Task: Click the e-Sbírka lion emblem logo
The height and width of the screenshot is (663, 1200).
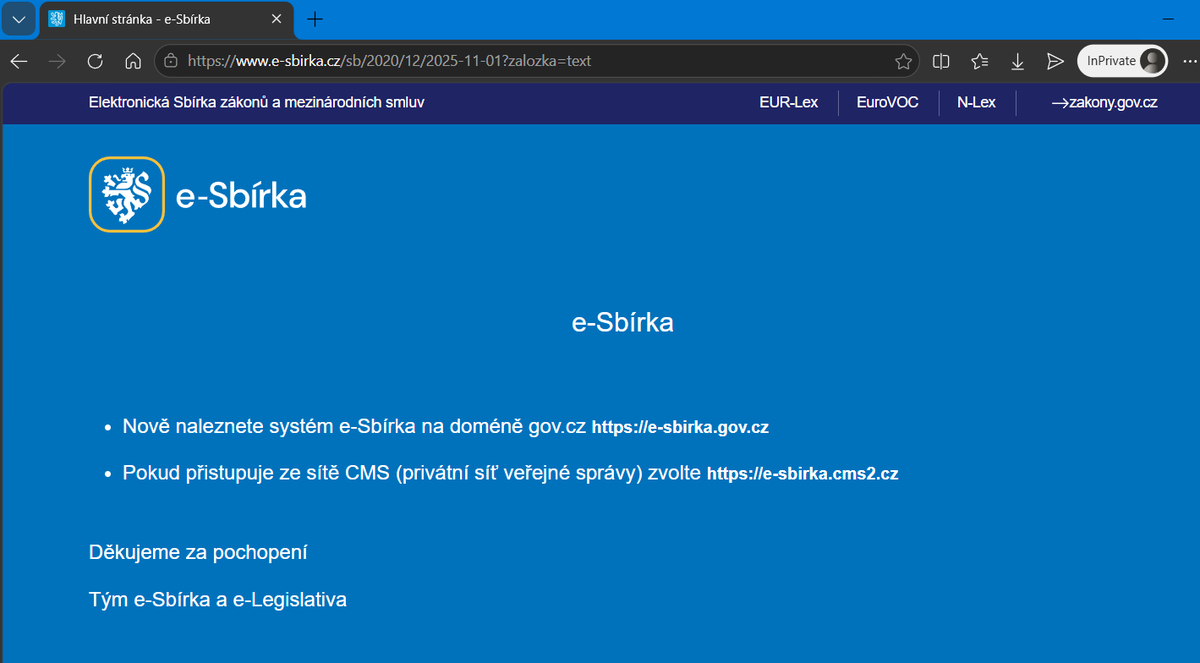Action: [126, 194]
